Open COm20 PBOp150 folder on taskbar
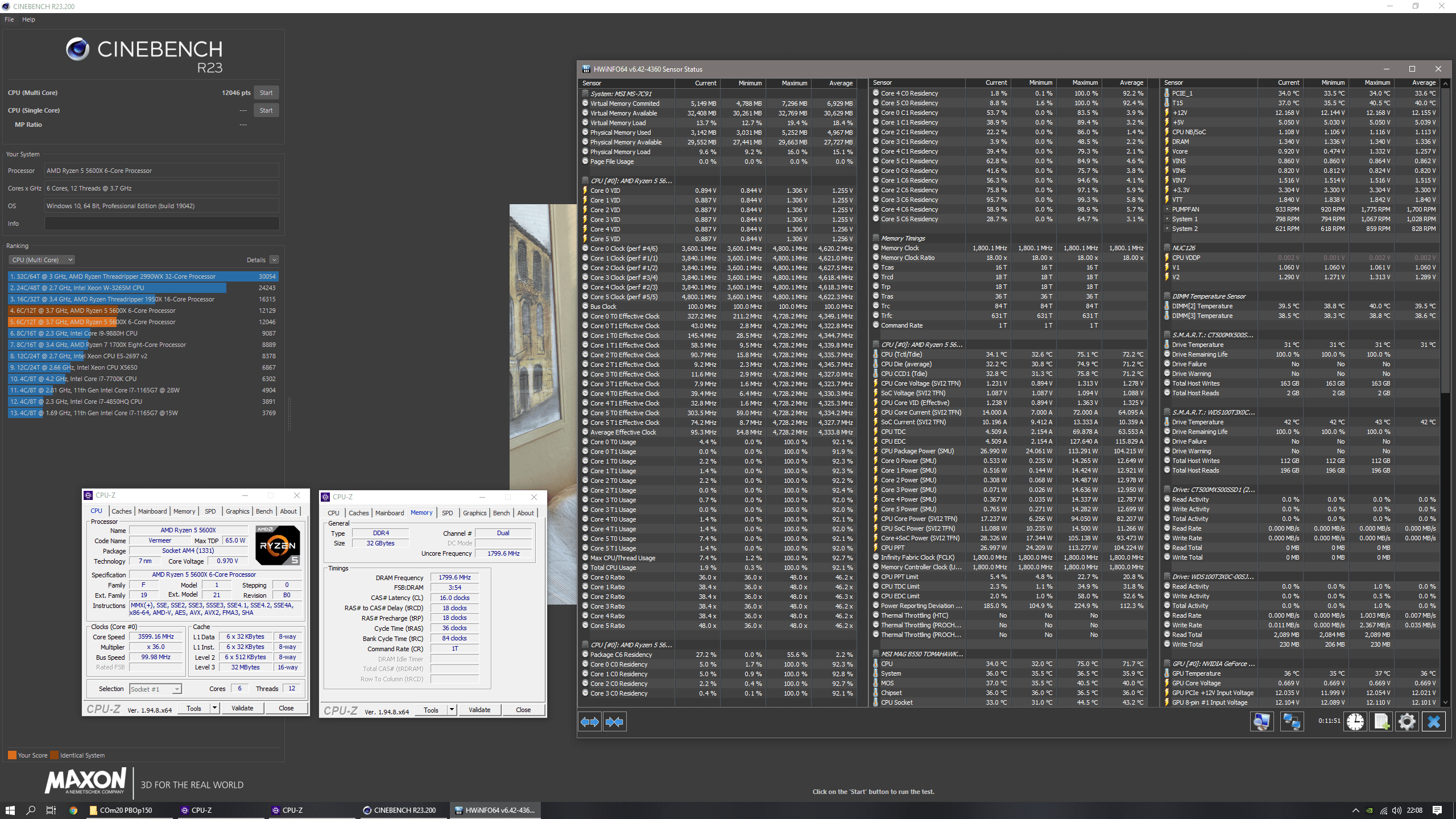 (x=129, y=810)
